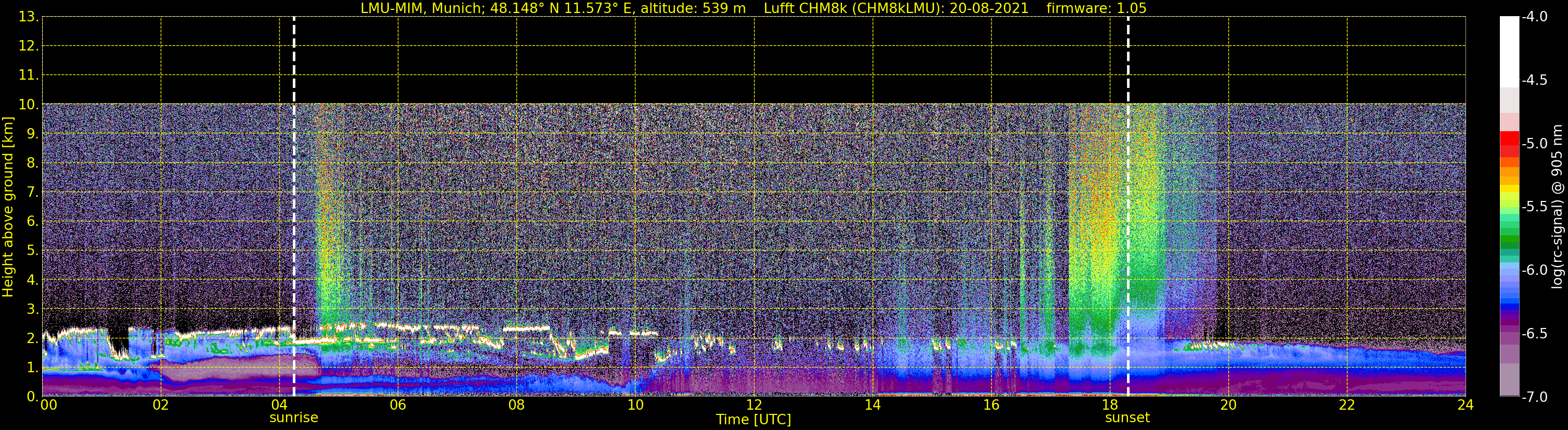The image size is (1568, 430).
Task: Click the 'Lufft CHM8k (CHM8kLMU)' device label
Action: click(850, 8)
